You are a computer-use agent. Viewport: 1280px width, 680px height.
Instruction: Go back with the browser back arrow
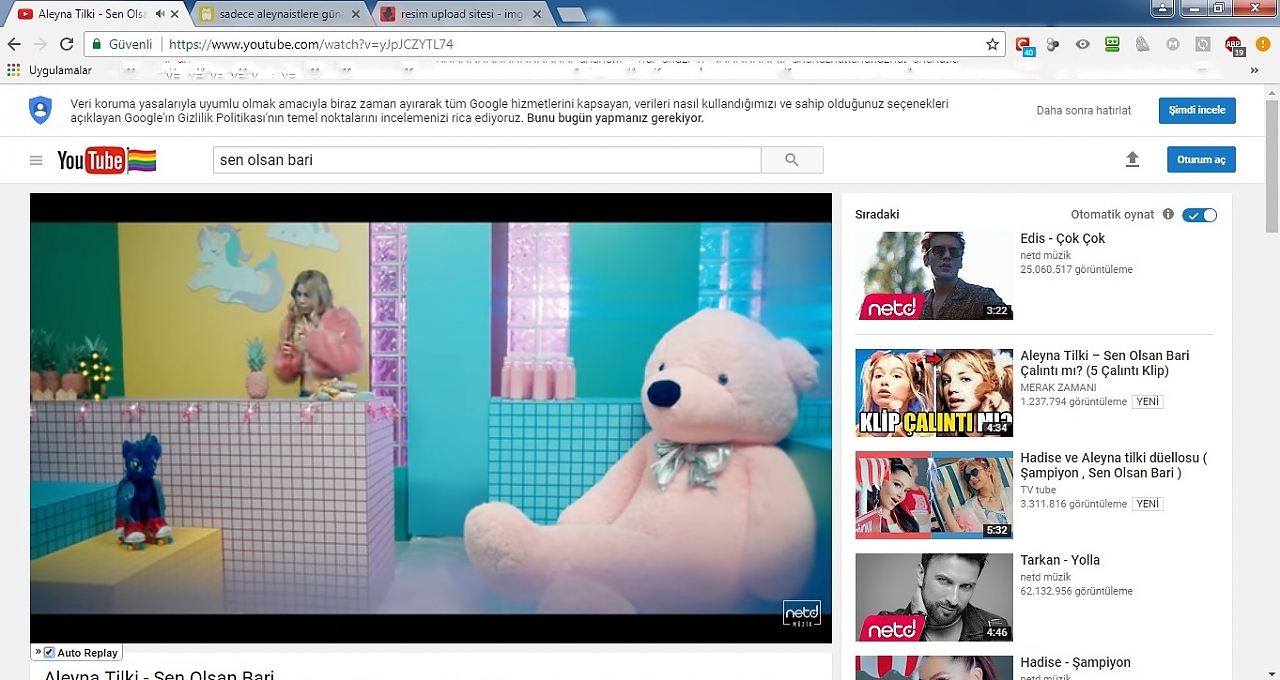tap(14, 44)
